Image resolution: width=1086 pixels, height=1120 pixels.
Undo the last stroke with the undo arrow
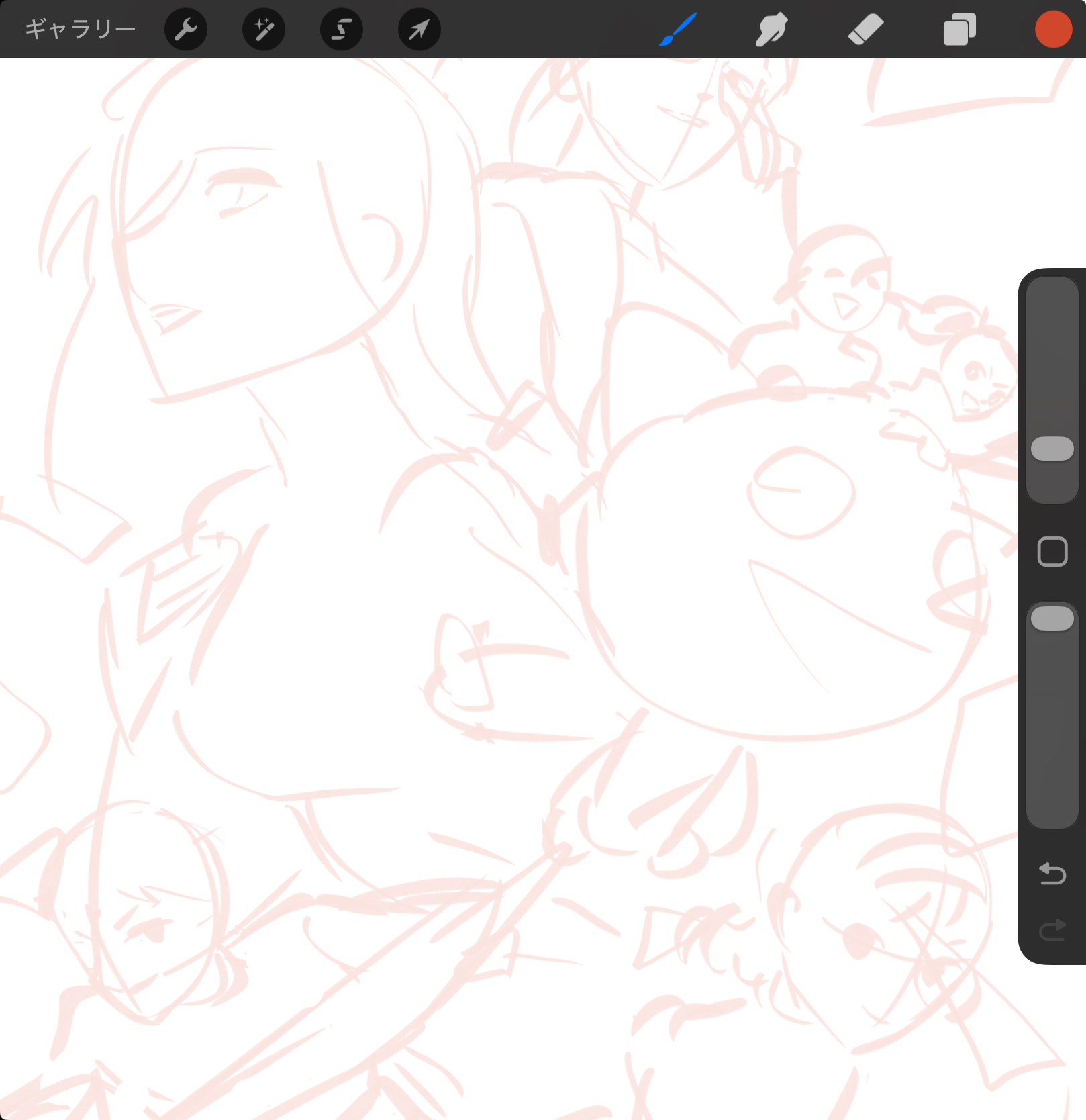click(1052, 874)
